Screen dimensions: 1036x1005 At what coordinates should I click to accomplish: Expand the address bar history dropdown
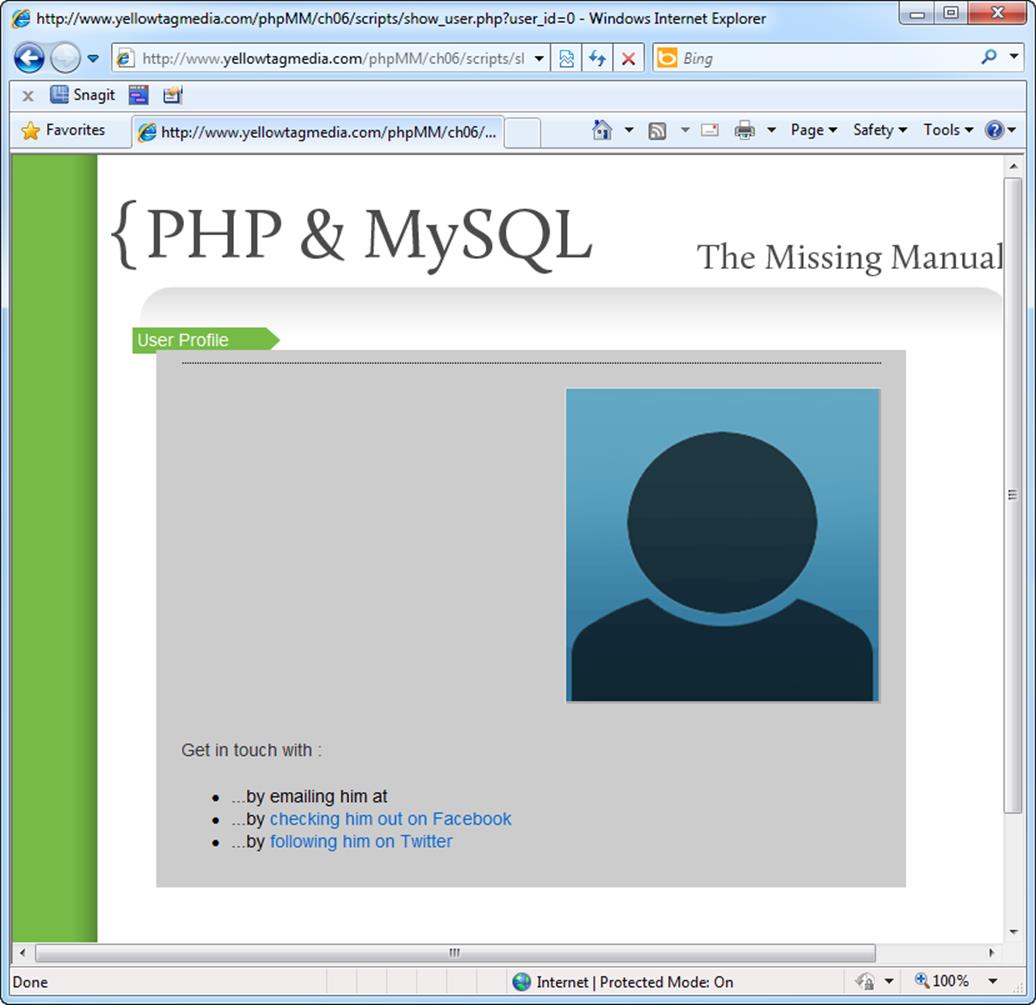point(539,59)
